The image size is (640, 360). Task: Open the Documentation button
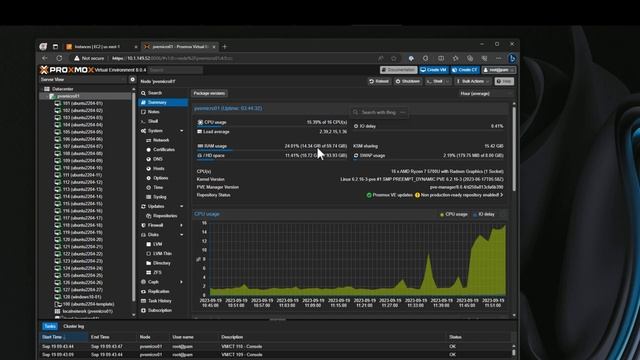[x=398, y=70]
